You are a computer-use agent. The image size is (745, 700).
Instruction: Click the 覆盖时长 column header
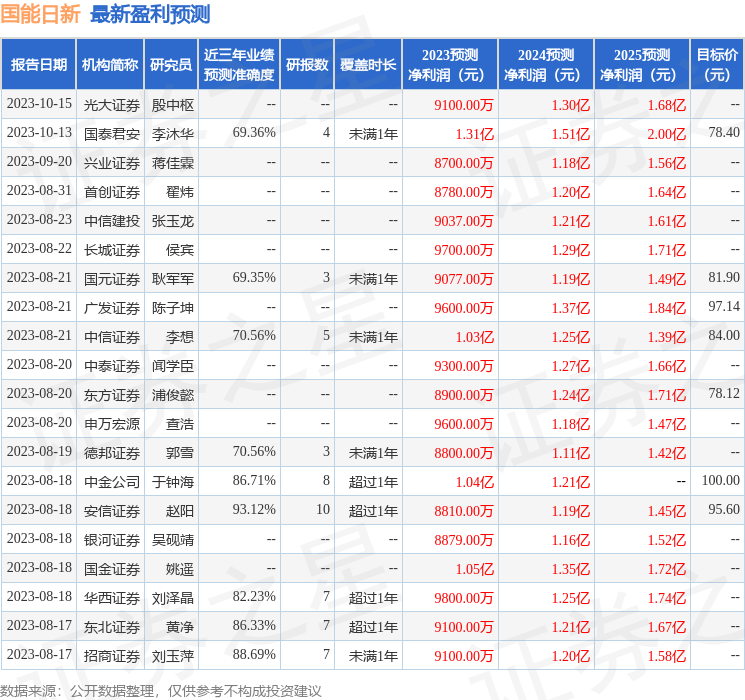pyautogui.click(x=368, y=65)
